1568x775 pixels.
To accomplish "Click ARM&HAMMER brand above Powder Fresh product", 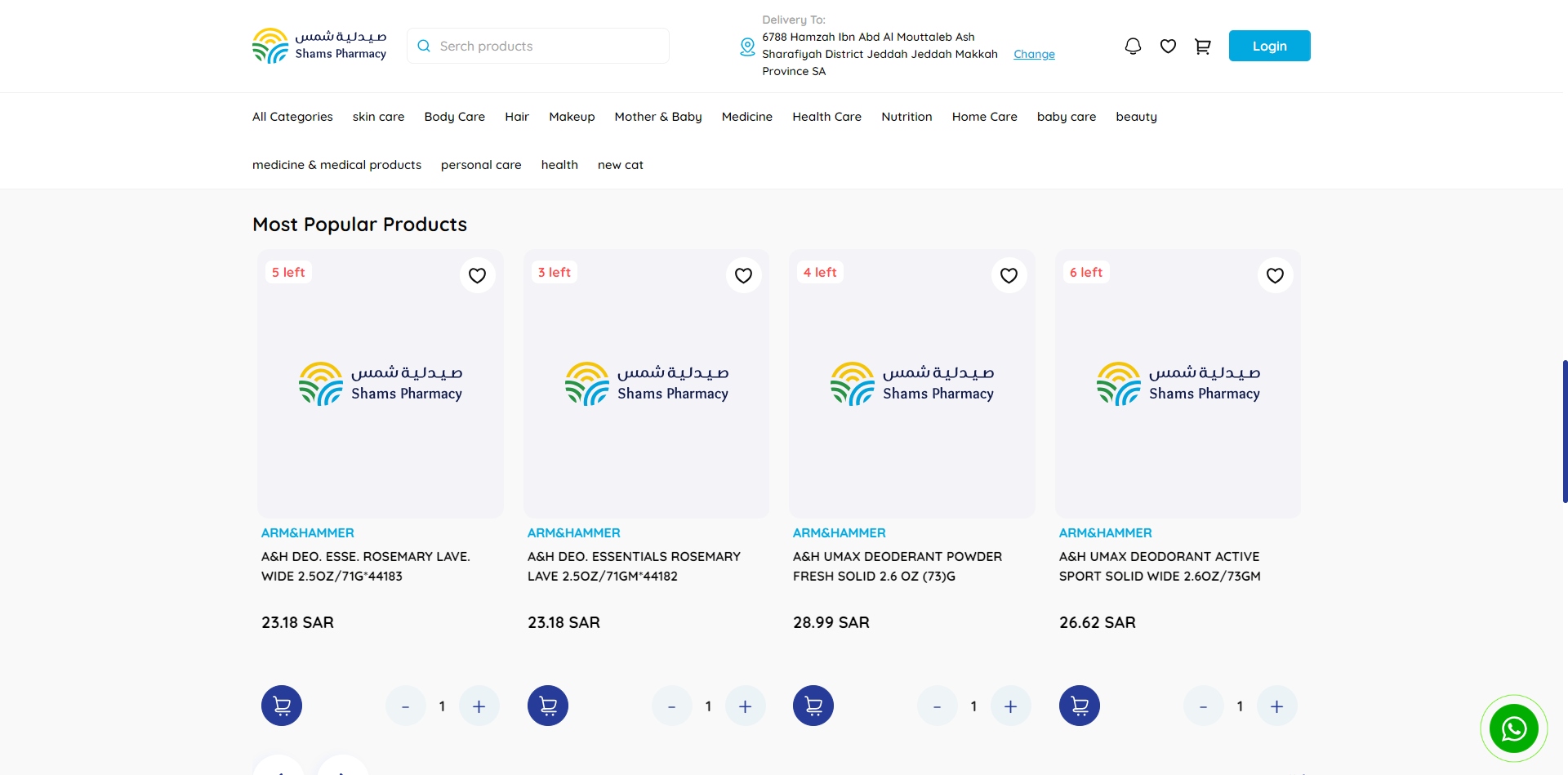I will (x=840, y=532).
